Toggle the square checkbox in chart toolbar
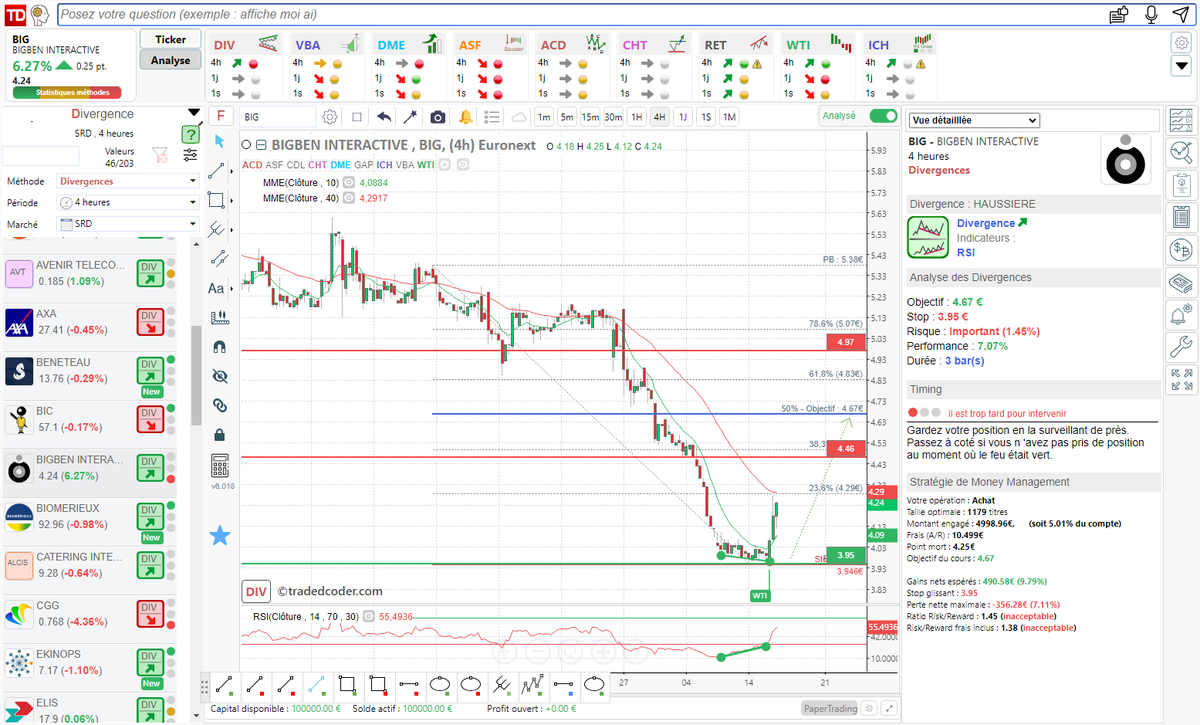 (357, 116)
